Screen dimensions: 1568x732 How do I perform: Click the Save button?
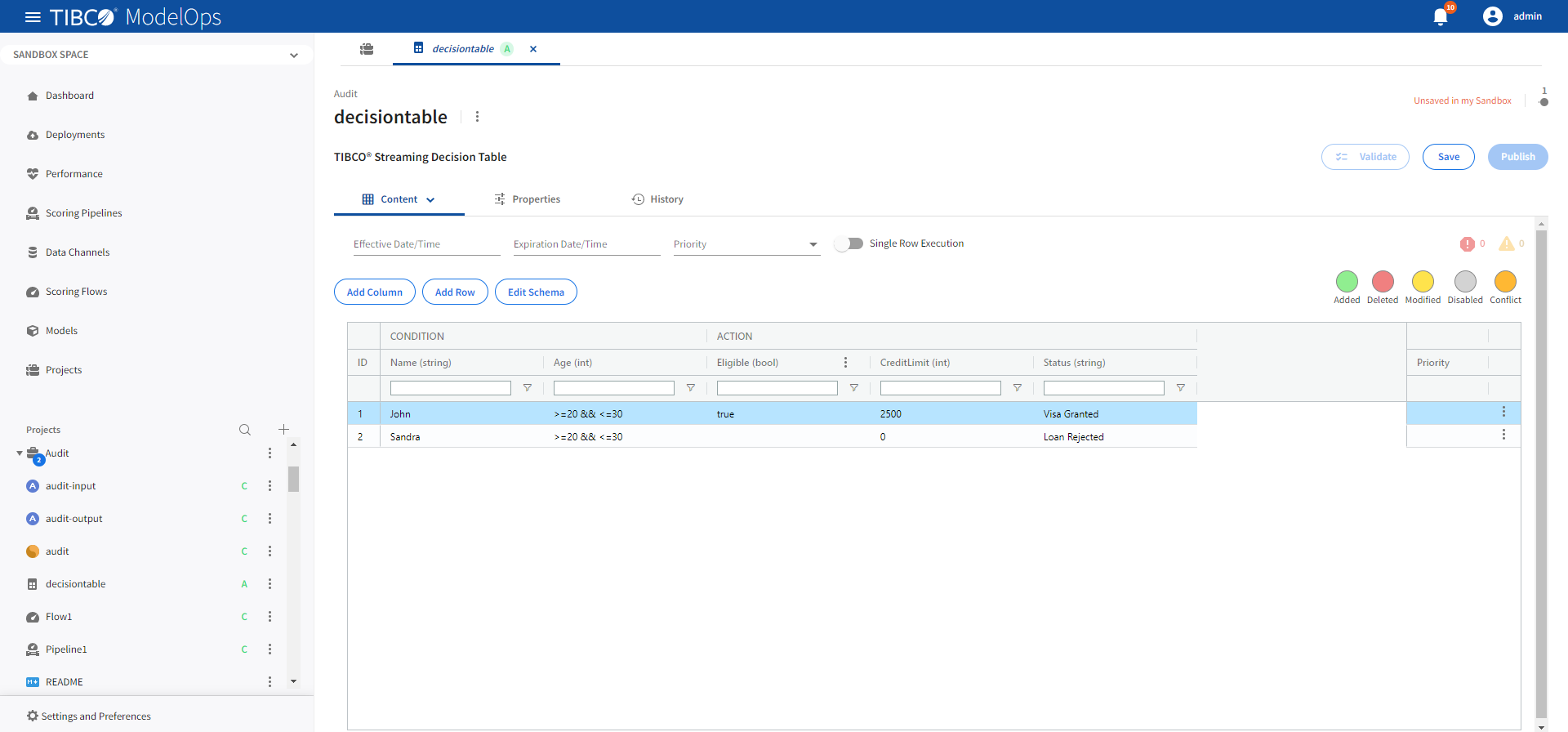(x=1448, y=157)
